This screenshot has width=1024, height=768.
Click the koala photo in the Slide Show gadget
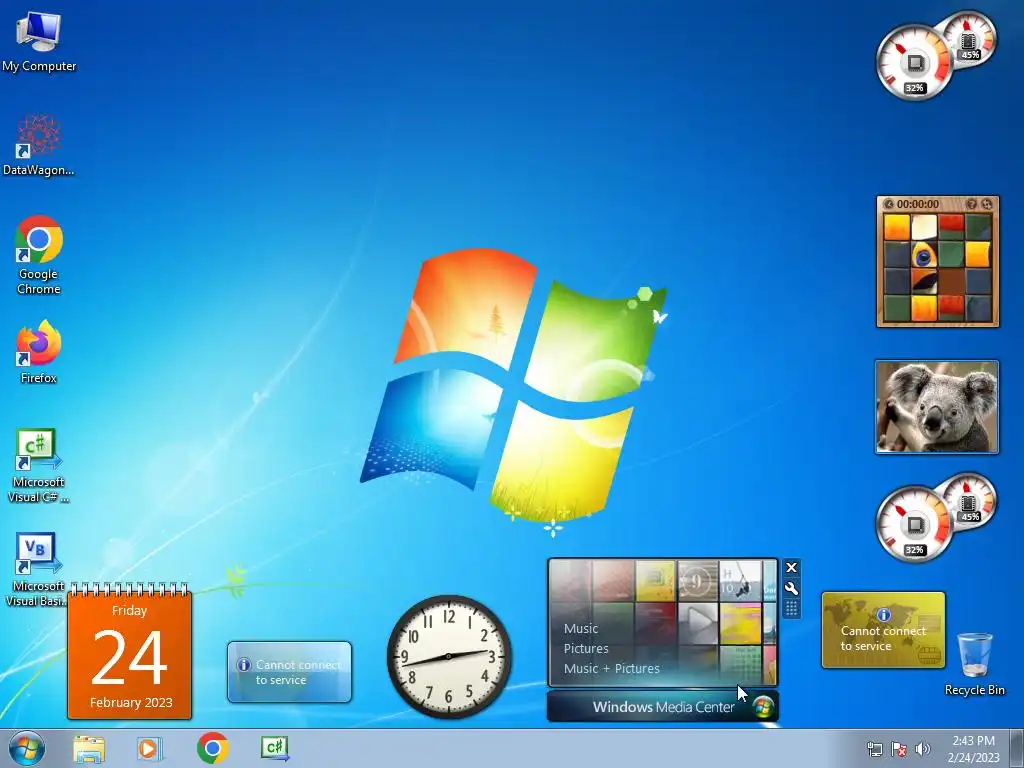click(x=936, y=406)
